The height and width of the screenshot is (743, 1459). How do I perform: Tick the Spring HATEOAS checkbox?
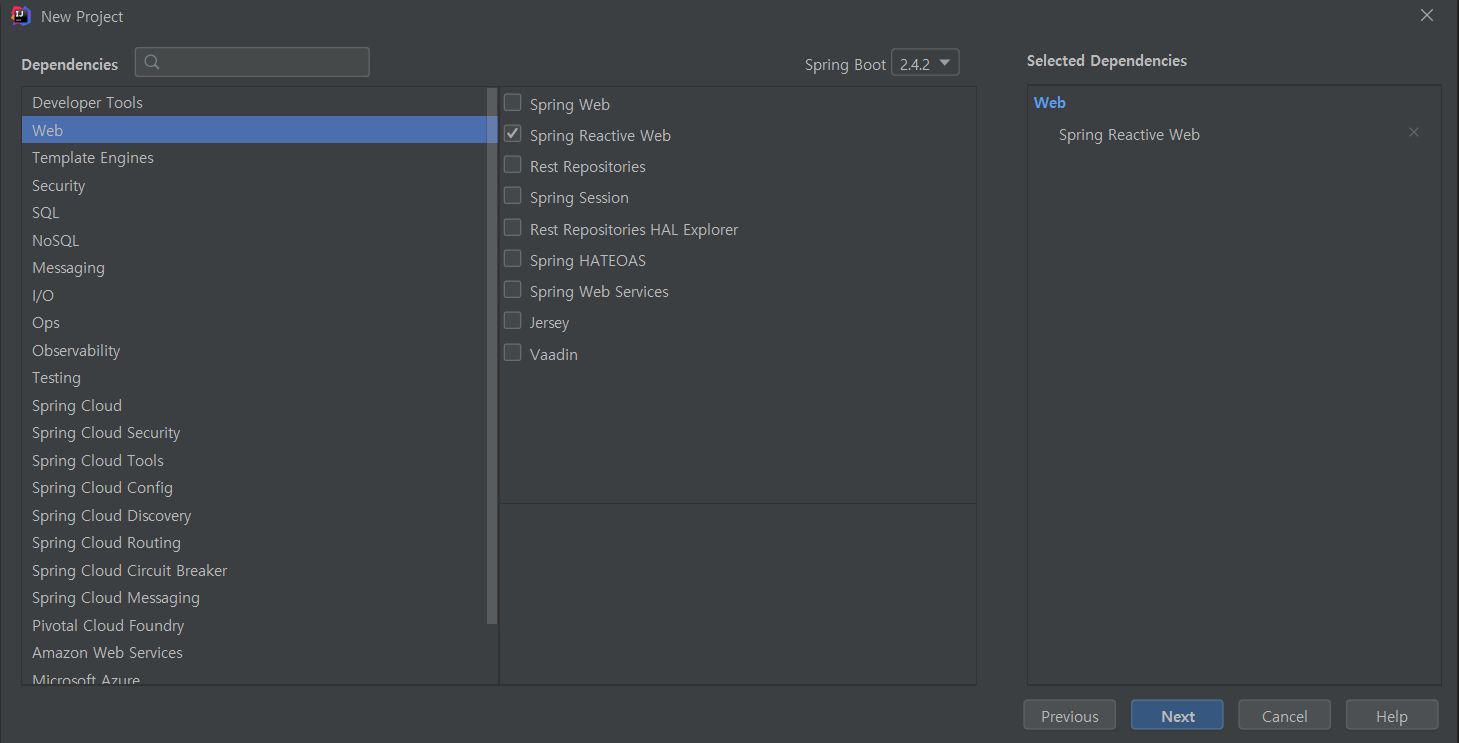(513, 259)
